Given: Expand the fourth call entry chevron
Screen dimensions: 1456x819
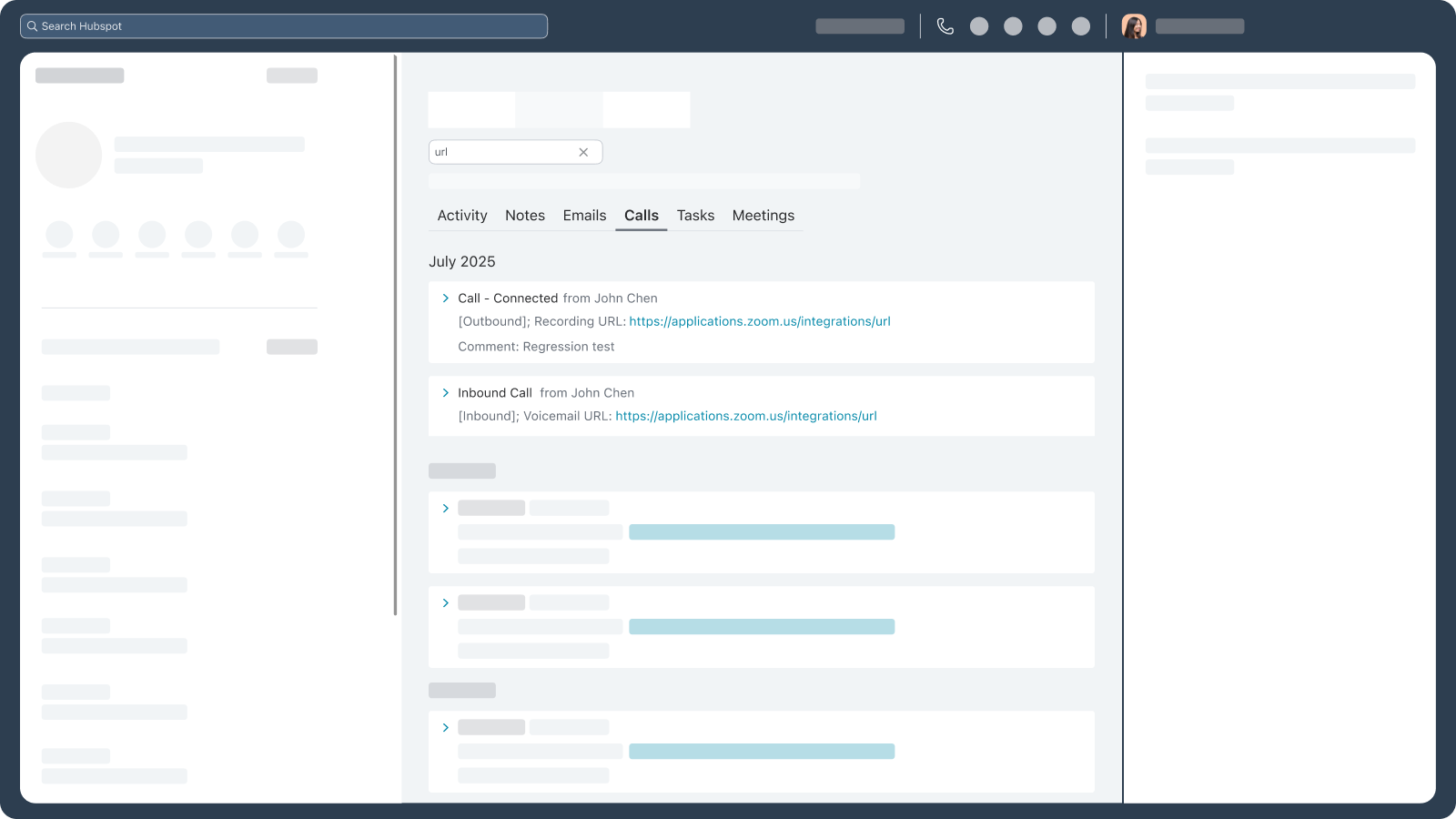Looking at the screenshot, I should pyautogui.click(x=446, y=603).
